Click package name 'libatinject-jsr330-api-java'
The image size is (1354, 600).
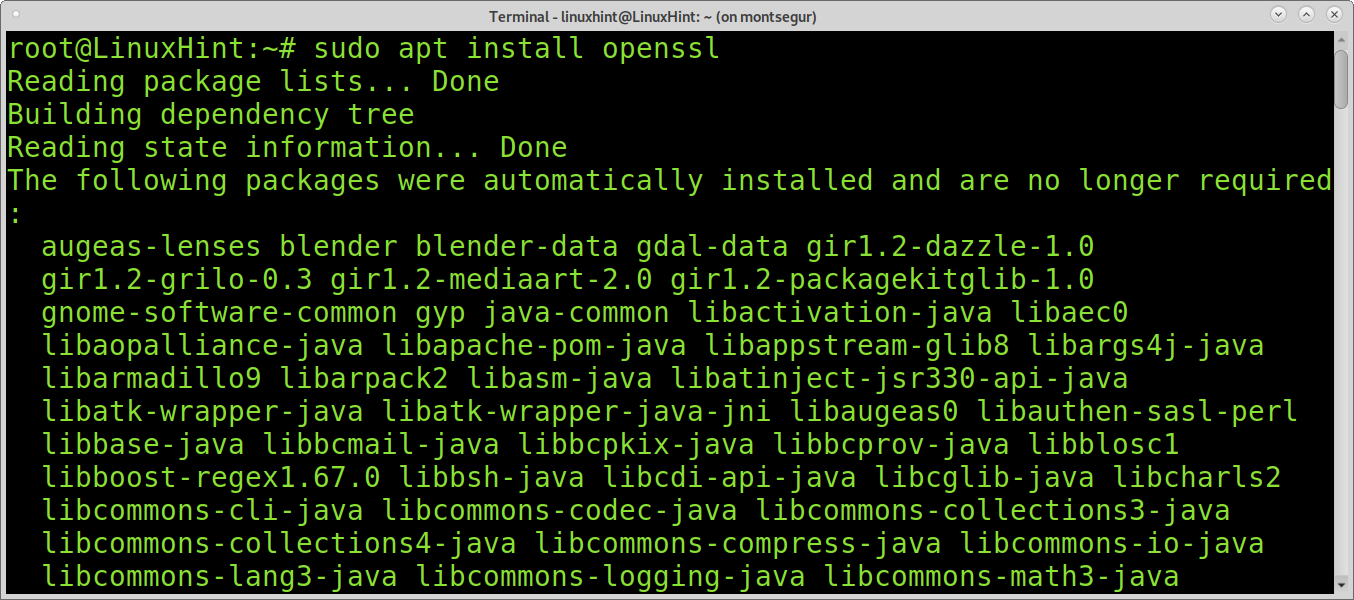point(899,378)
